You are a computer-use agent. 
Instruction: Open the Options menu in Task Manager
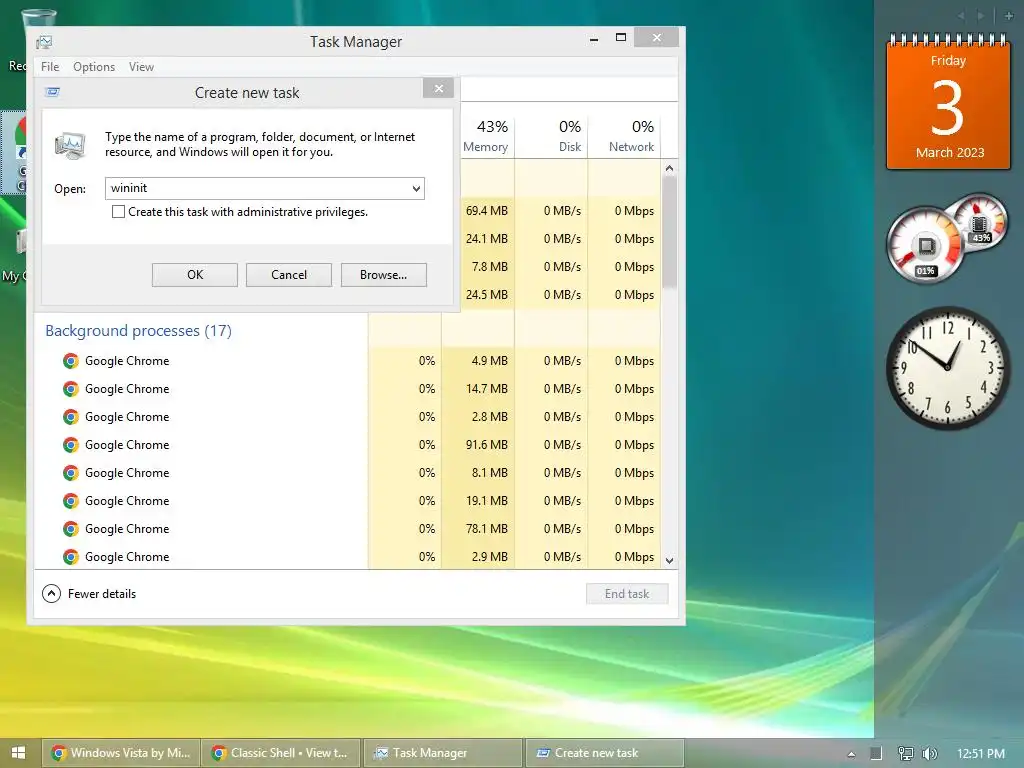pyautogui.click(x=94, y=67)
